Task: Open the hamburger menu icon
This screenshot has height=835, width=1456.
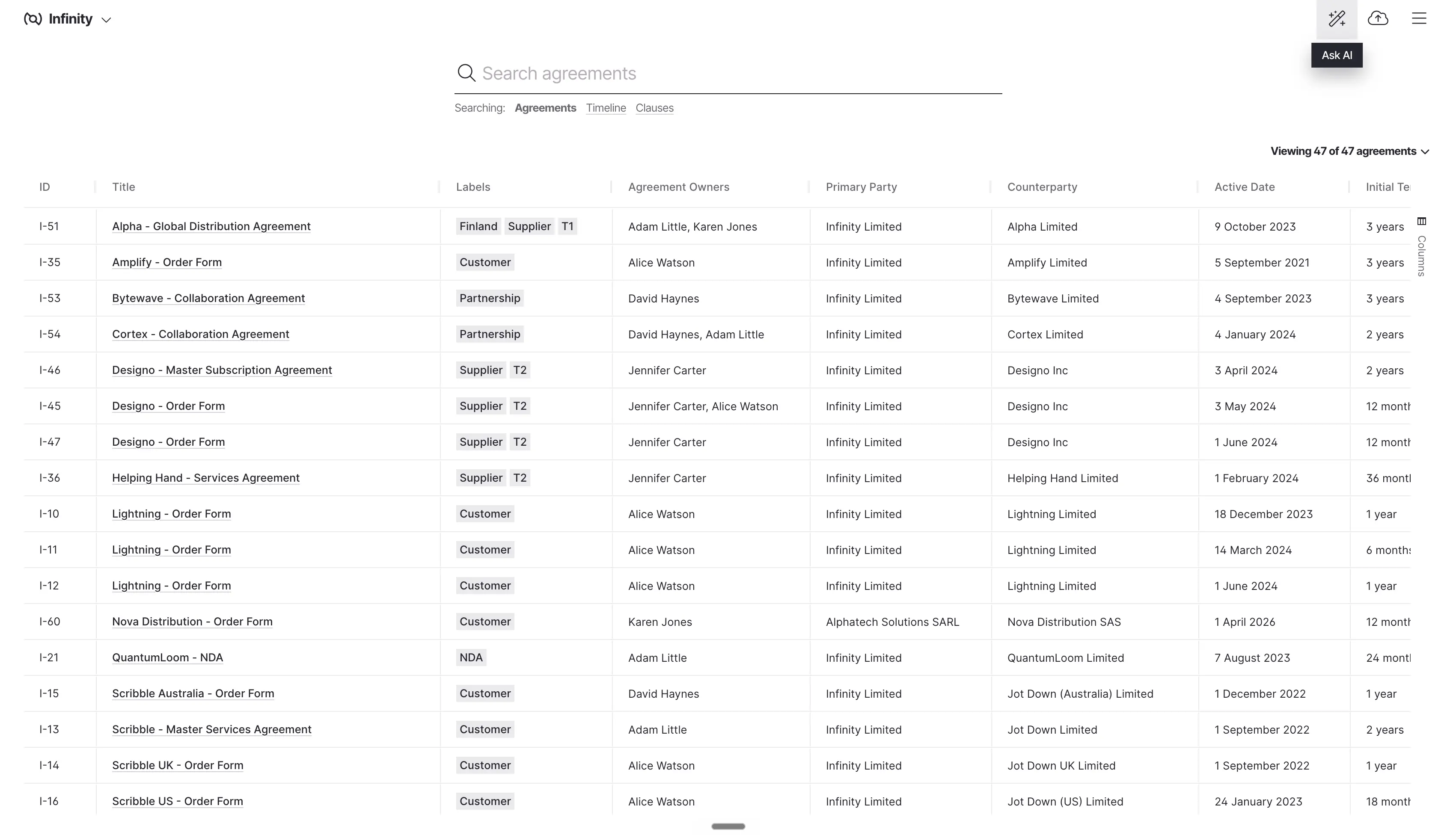Action: (x=1419, y=19)
